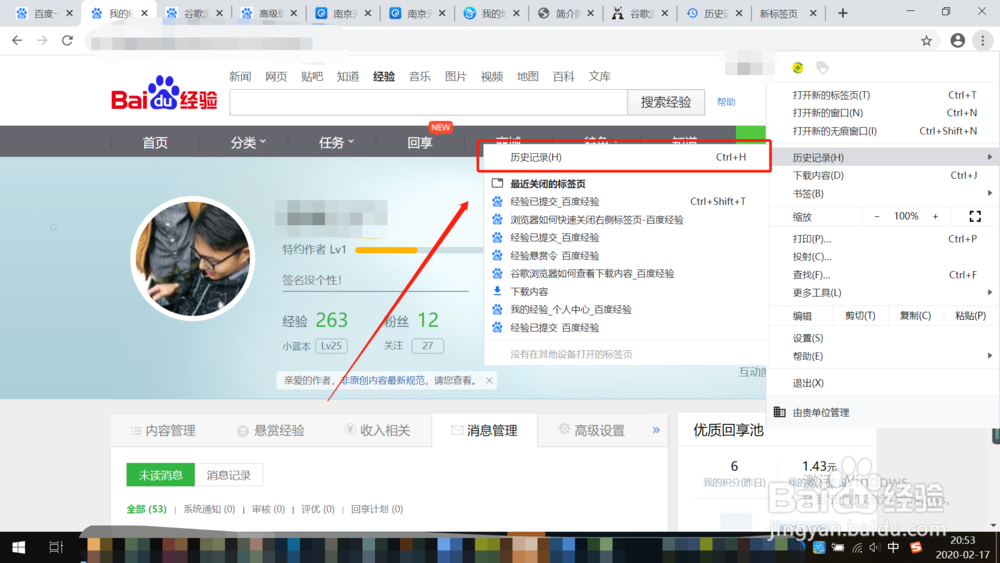Select 投射(C) from the menu
This screenshot has width=1000, height=563.
tap(884, 257)
